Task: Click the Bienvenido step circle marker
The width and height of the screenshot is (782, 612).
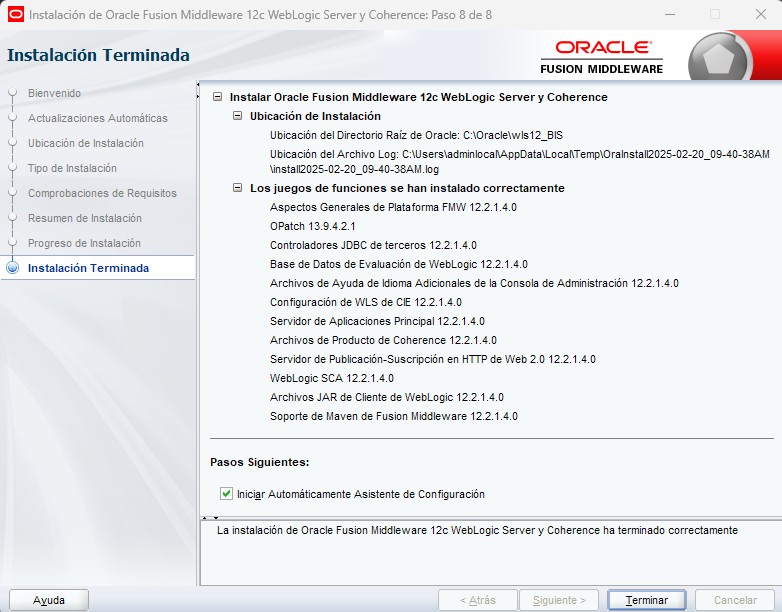Action: tap(12, 93)
